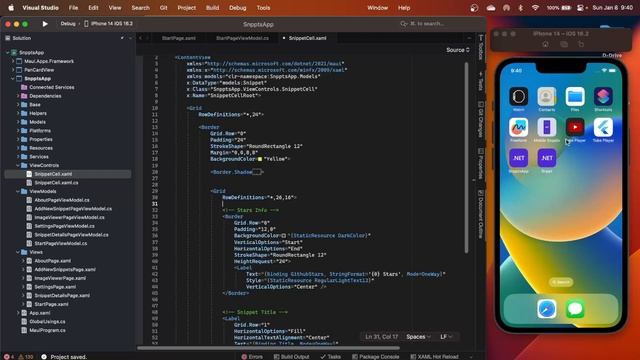The height and width of the screenshot is (360, 640).
Task: Click the Ln 31, Col 17 position indicator
Action: pos(381,337)
